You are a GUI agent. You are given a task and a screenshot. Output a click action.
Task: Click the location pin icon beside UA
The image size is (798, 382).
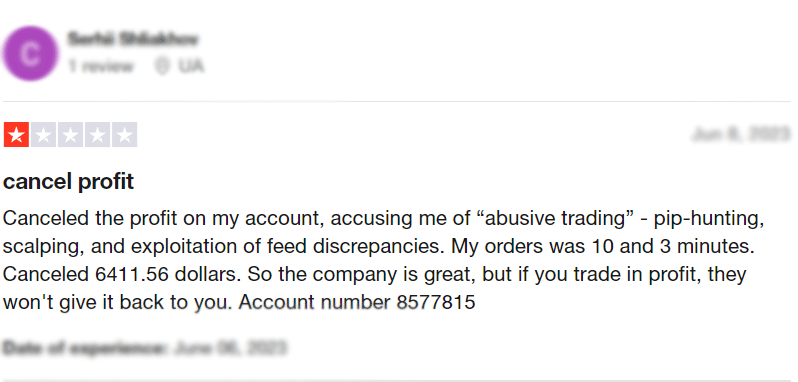(162, 66)
